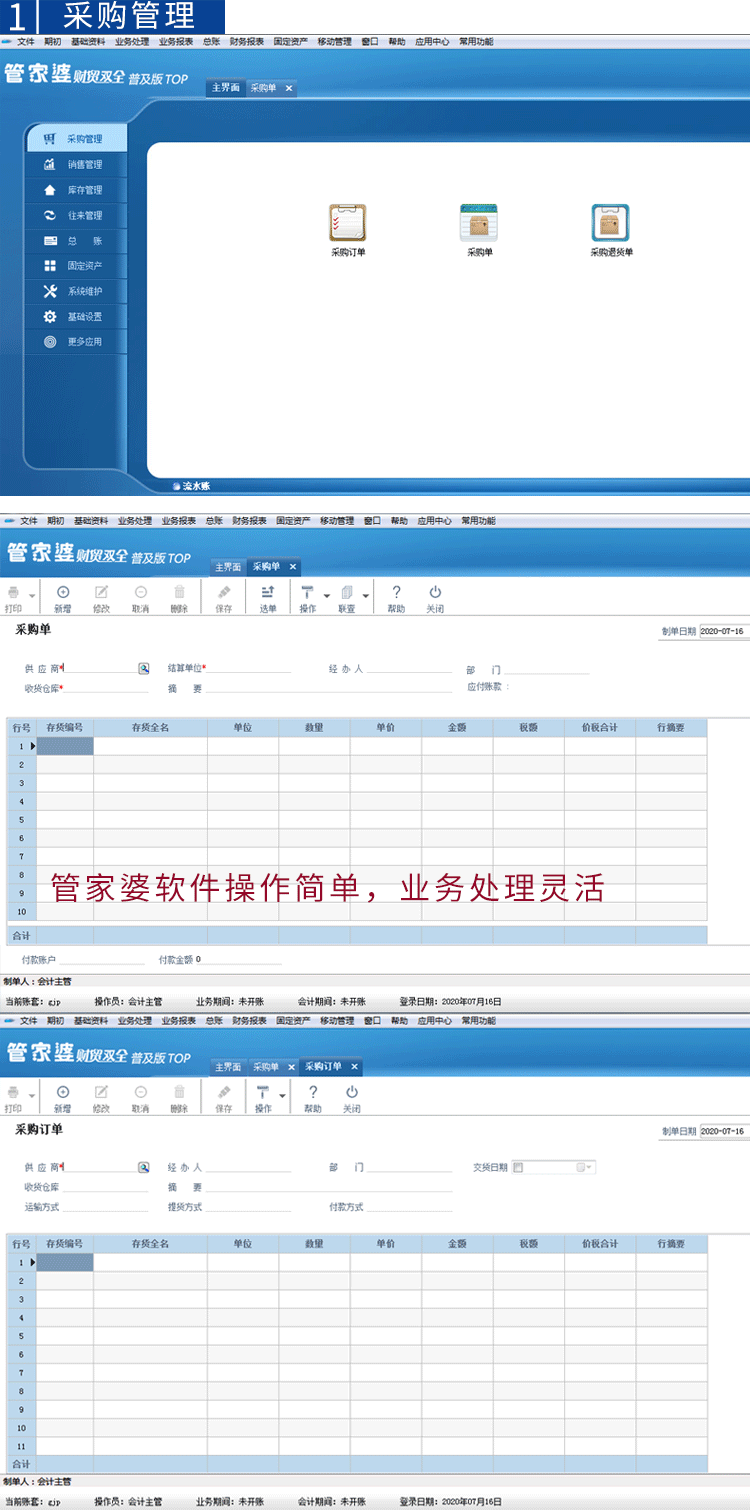Select 往来管理 in the left sidebar

point(77,215)
